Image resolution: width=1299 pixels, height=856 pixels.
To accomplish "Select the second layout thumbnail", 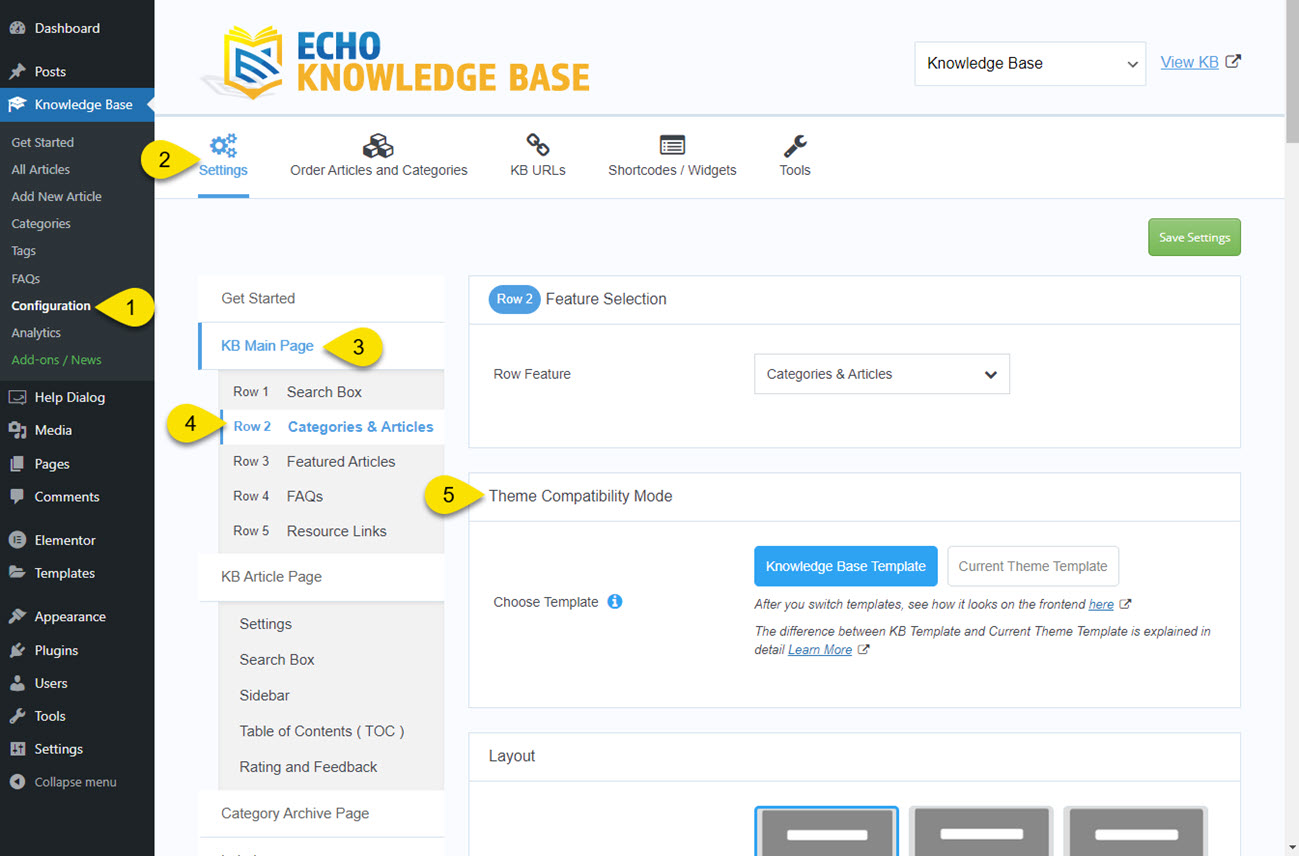I will 981,831.
